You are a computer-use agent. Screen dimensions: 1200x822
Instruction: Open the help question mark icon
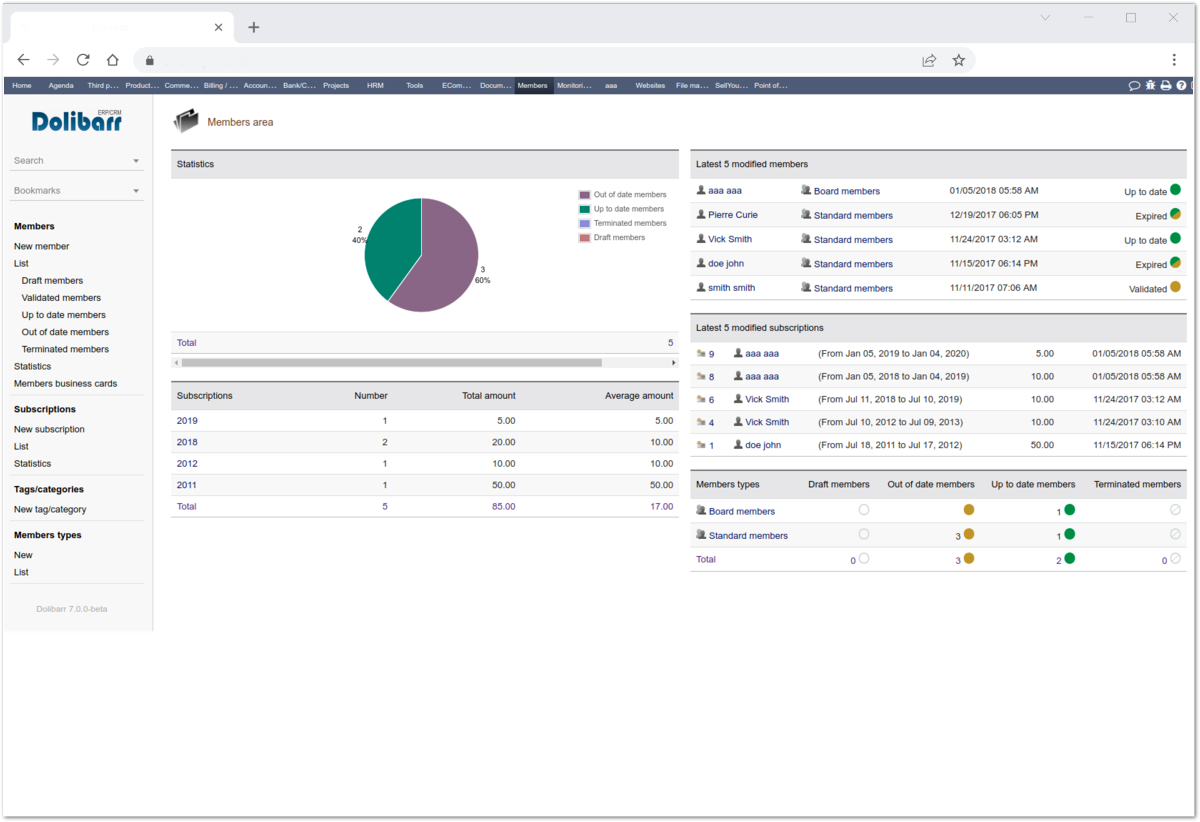[1181, 86]
